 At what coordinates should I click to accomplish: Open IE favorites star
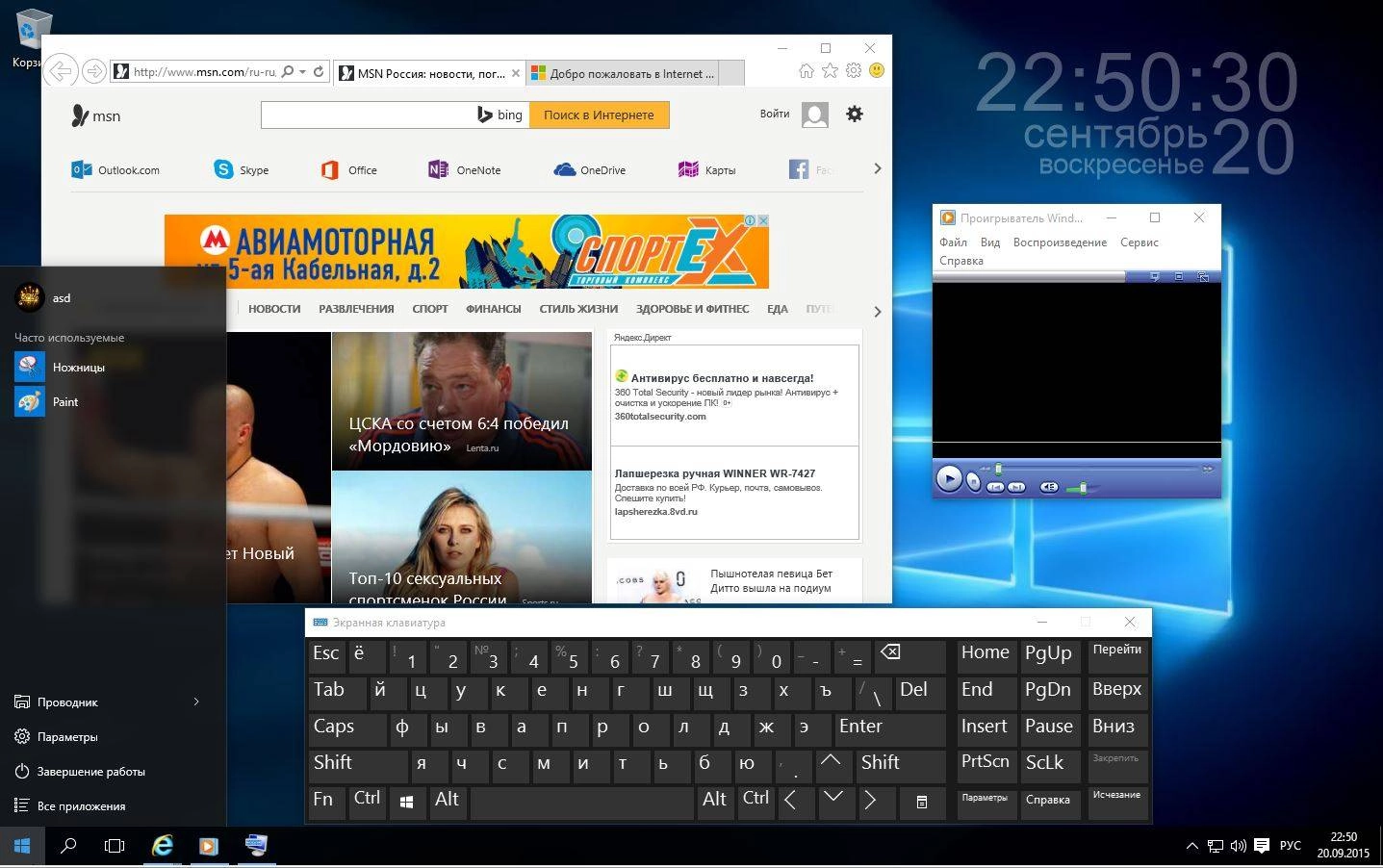pos(830,70)
